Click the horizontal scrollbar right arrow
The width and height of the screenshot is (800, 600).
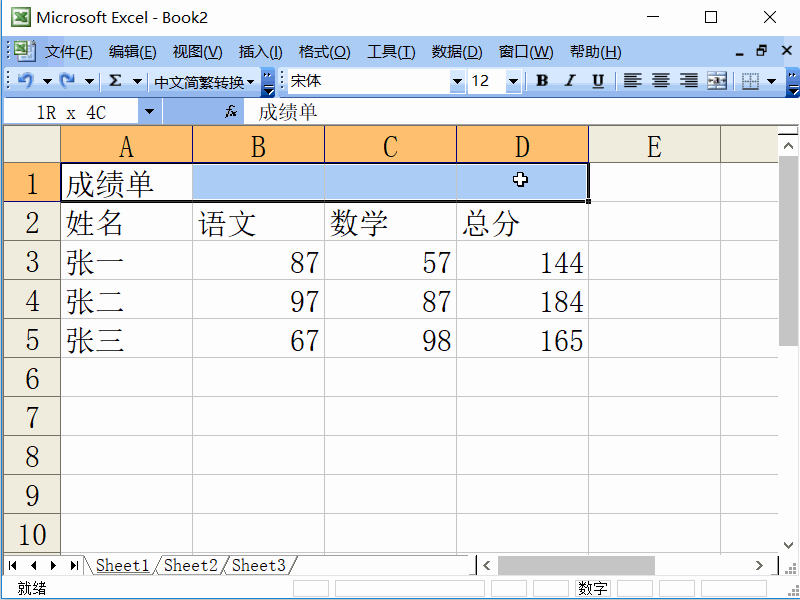point(759,565)
